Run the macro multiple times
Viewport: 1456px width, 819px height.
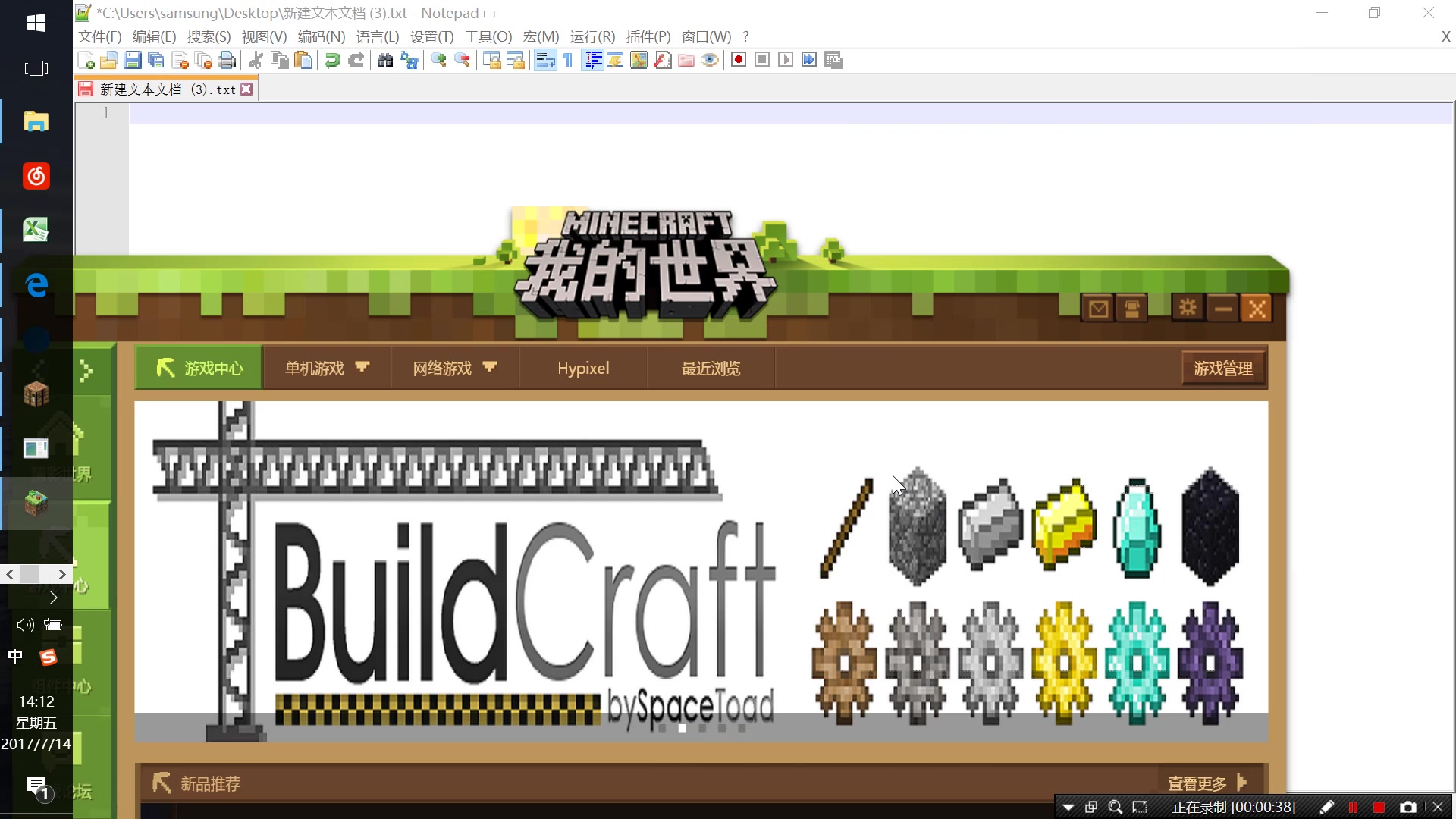point(809,60)
